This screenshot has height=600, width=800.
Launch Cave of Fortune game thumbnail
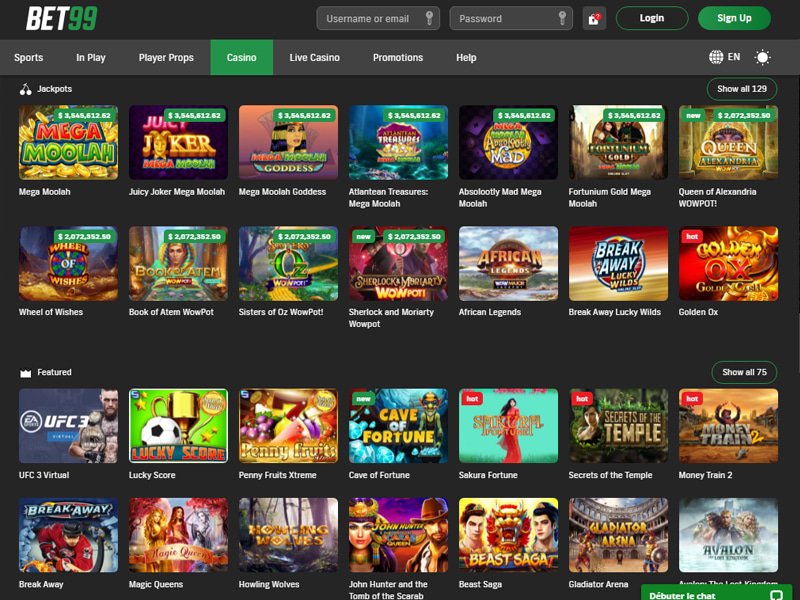pyautogui.click(x=398, y=426)
